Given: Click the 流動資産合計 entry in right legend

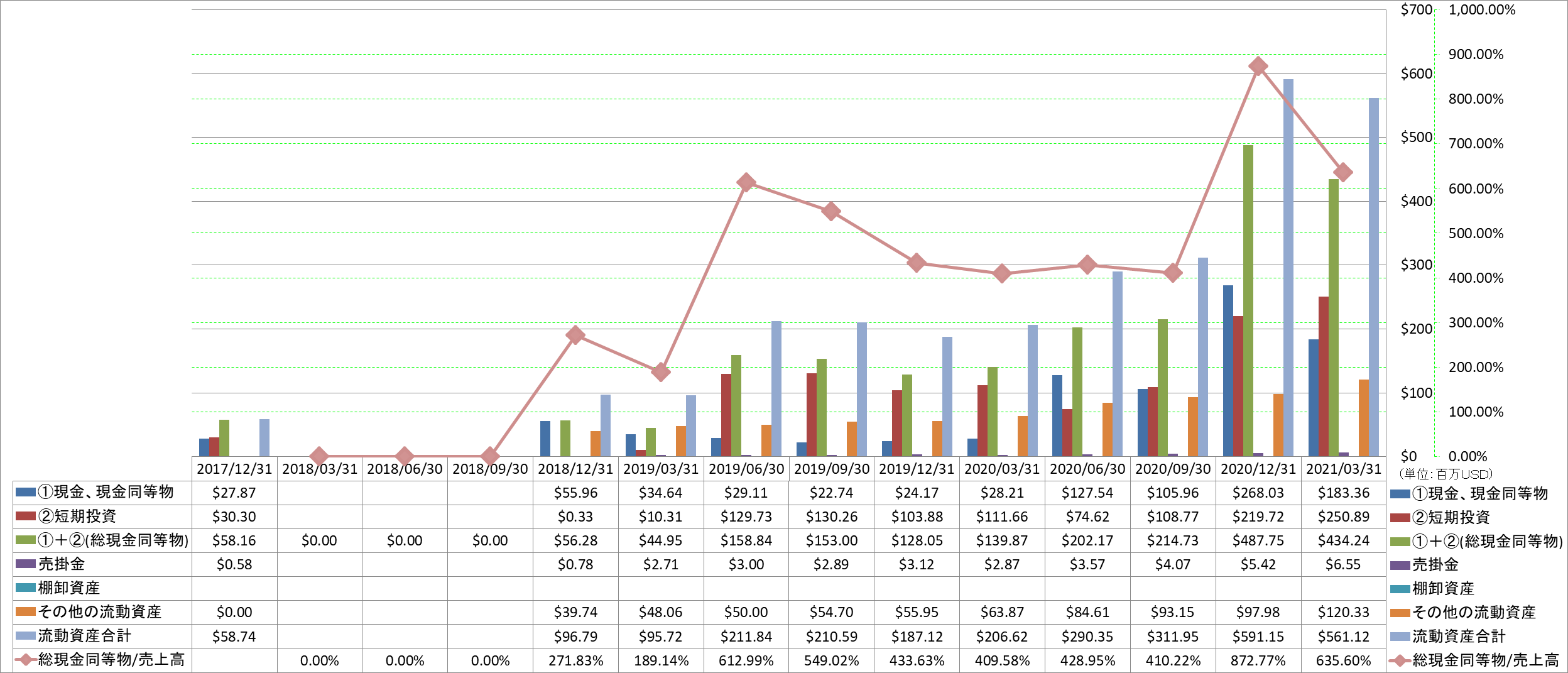Looking at the screenshot, I should (1449, 637).
